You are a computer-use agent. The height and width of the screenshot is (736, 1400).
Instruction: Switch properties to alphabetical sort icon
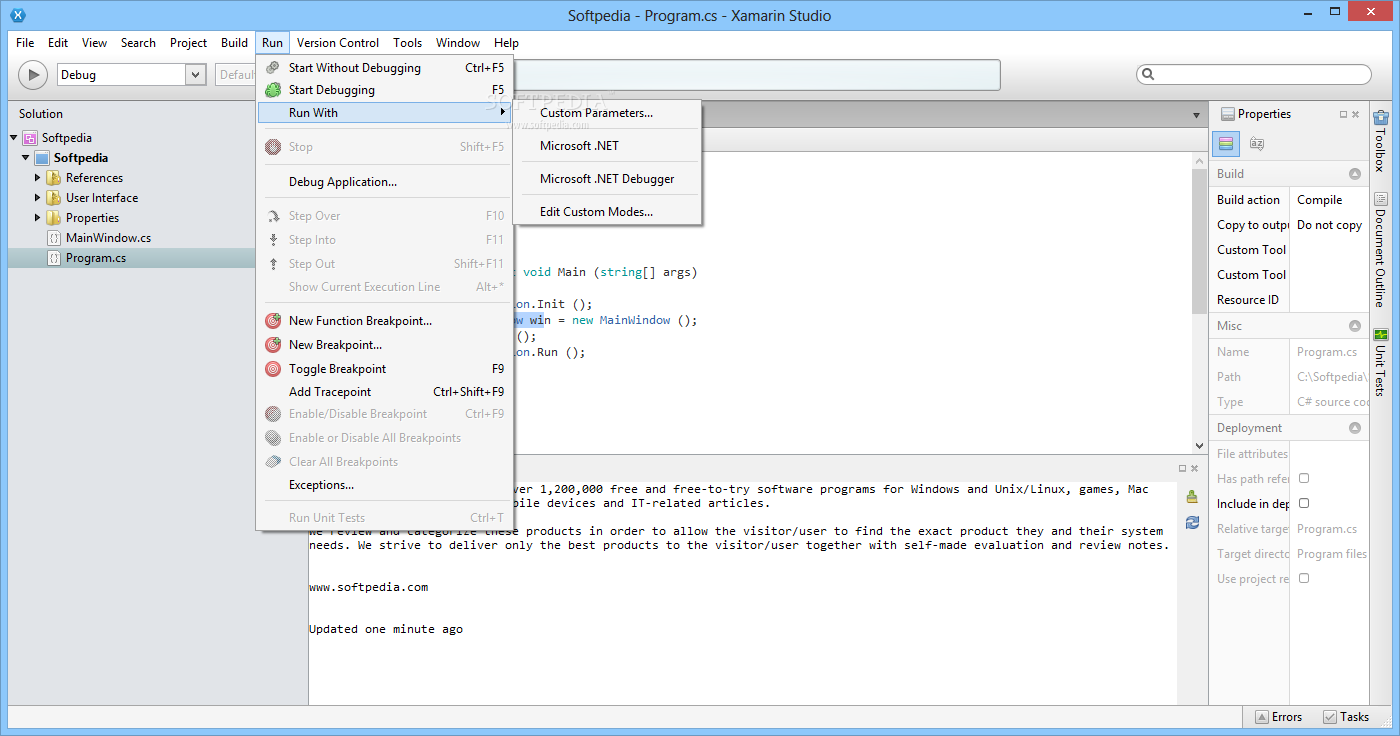pos(1257,144)
